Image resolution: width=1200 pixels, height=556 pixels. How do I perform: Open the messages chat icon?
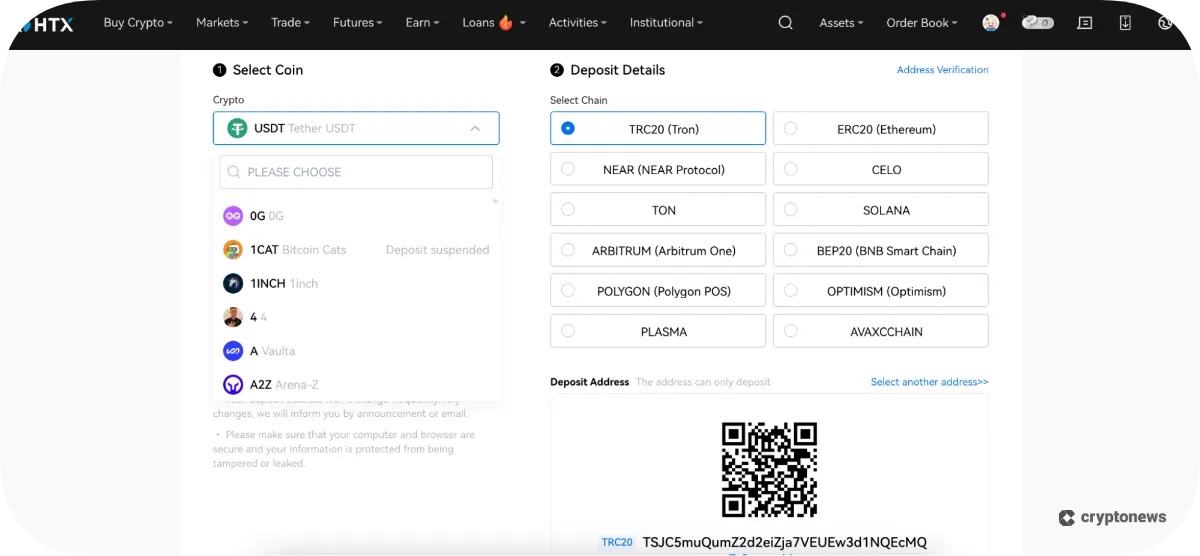(1085, 23)
